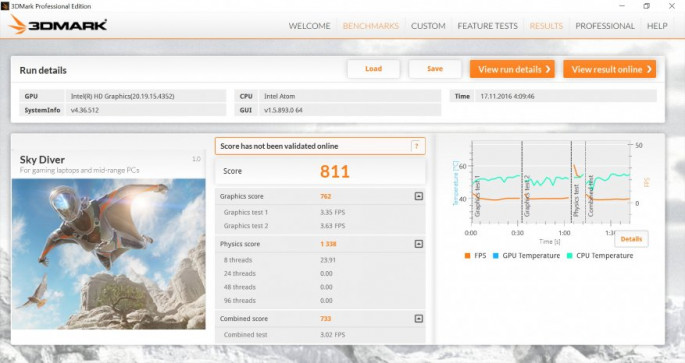Image resolution: width=685 pixels, height=363 pixels.
Task: Click the Time value 17.11.2016 4:09:46
Action: tap(507, 96)
